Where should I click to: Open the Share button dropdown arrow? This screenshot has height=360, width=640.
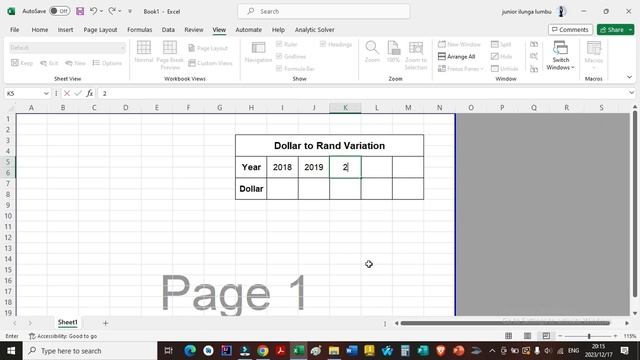(630, 30)
